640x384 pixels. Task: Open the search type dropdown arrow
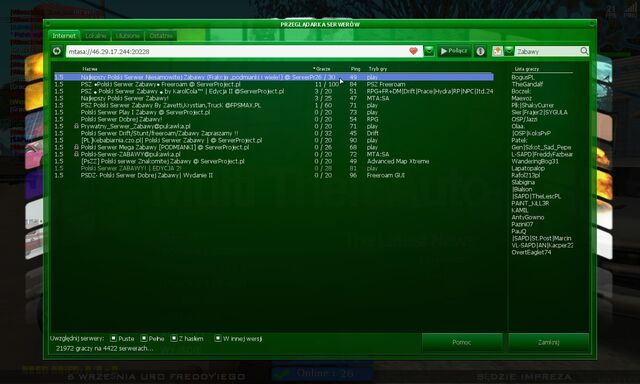(509, 51)
